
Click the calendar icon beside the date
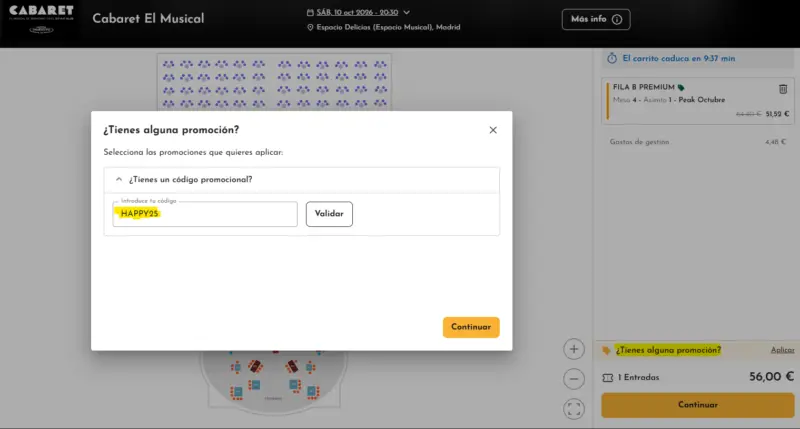click(310, 12)
